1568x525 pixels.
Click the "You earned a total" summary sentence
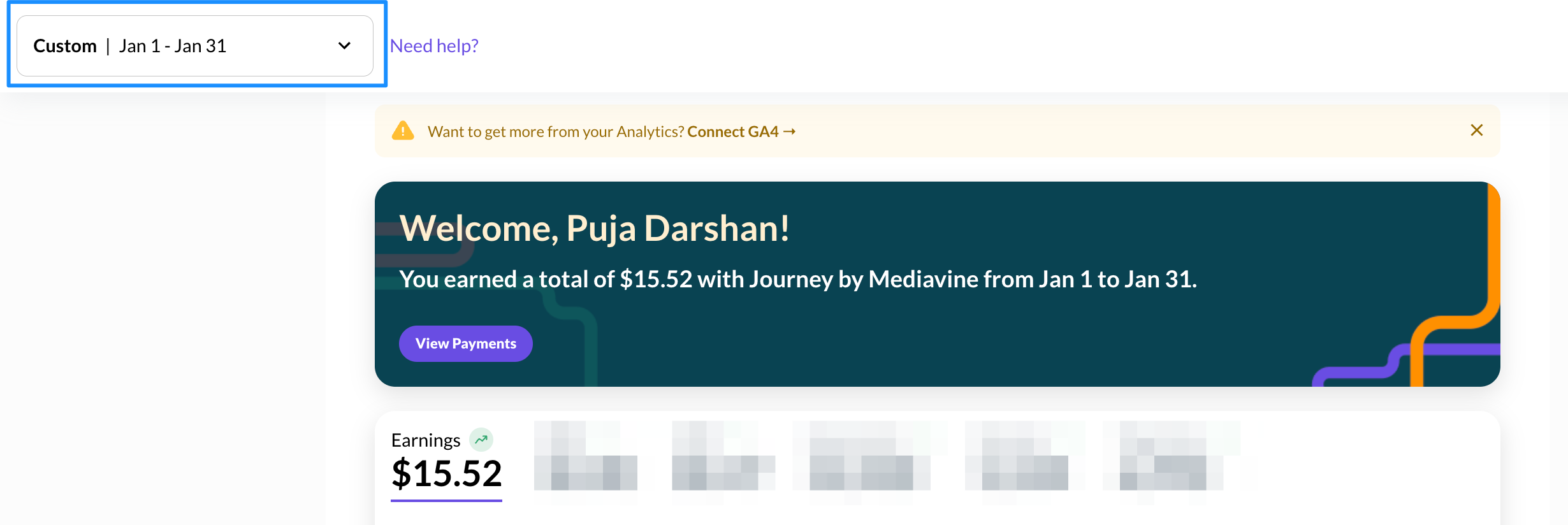[x=797, y=279]
